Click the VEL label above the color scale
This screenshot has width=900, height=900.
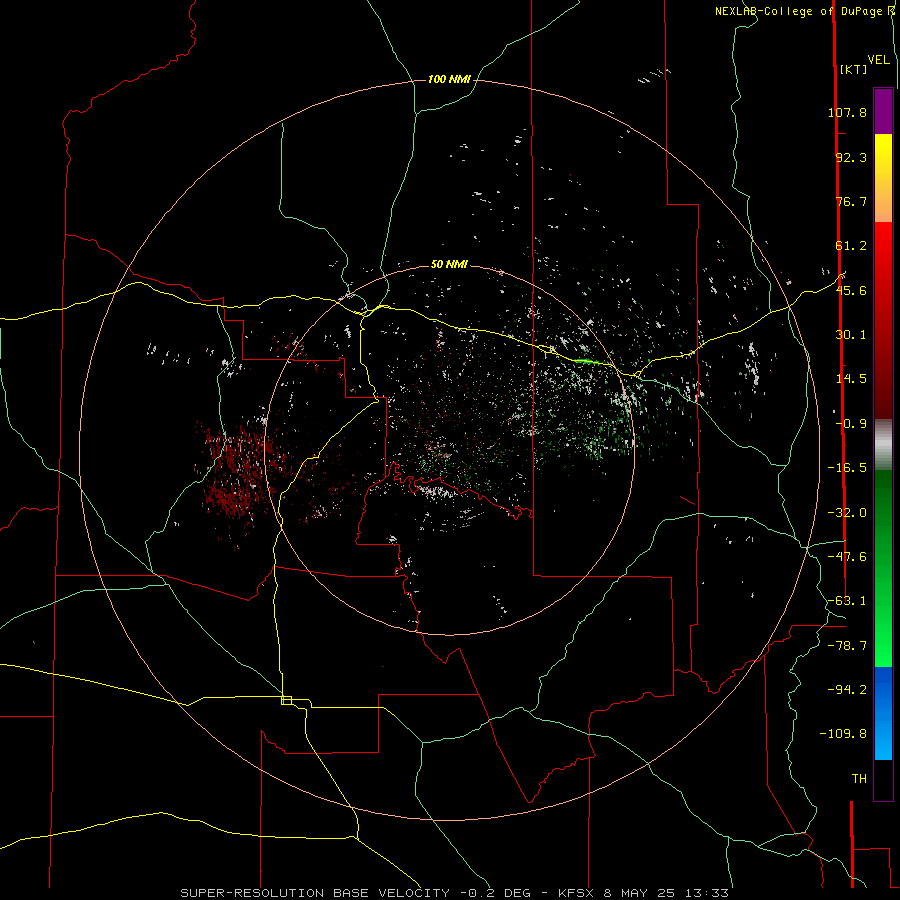click(x=879, y=60)
